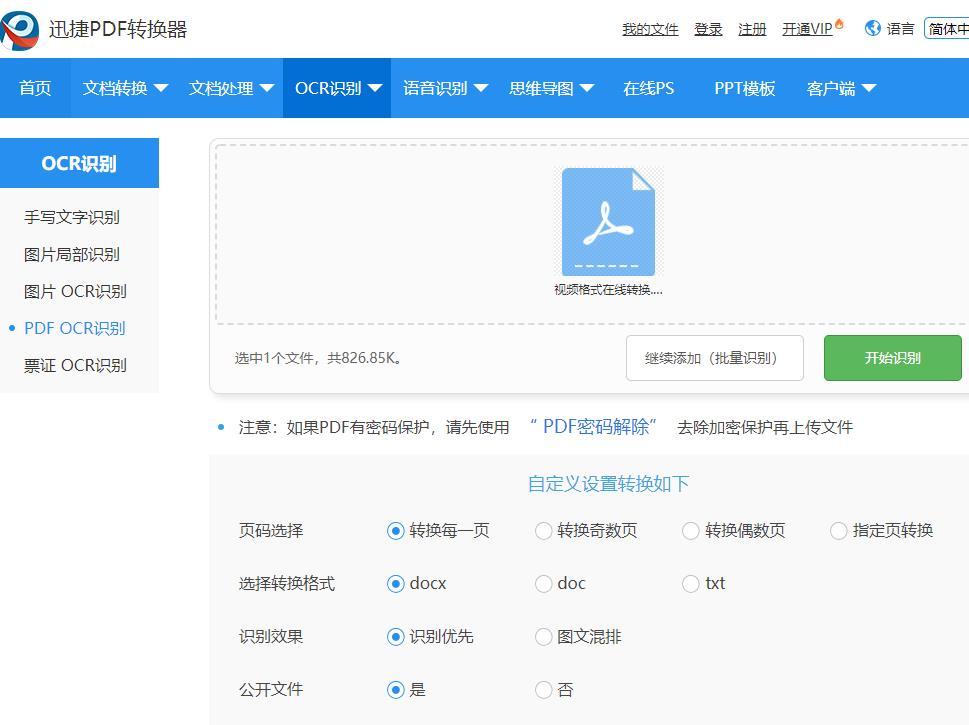This screenshot has height=725, width=969.
Task: Select 转换偶数页 radio option
Action: (x=690, y=531)
